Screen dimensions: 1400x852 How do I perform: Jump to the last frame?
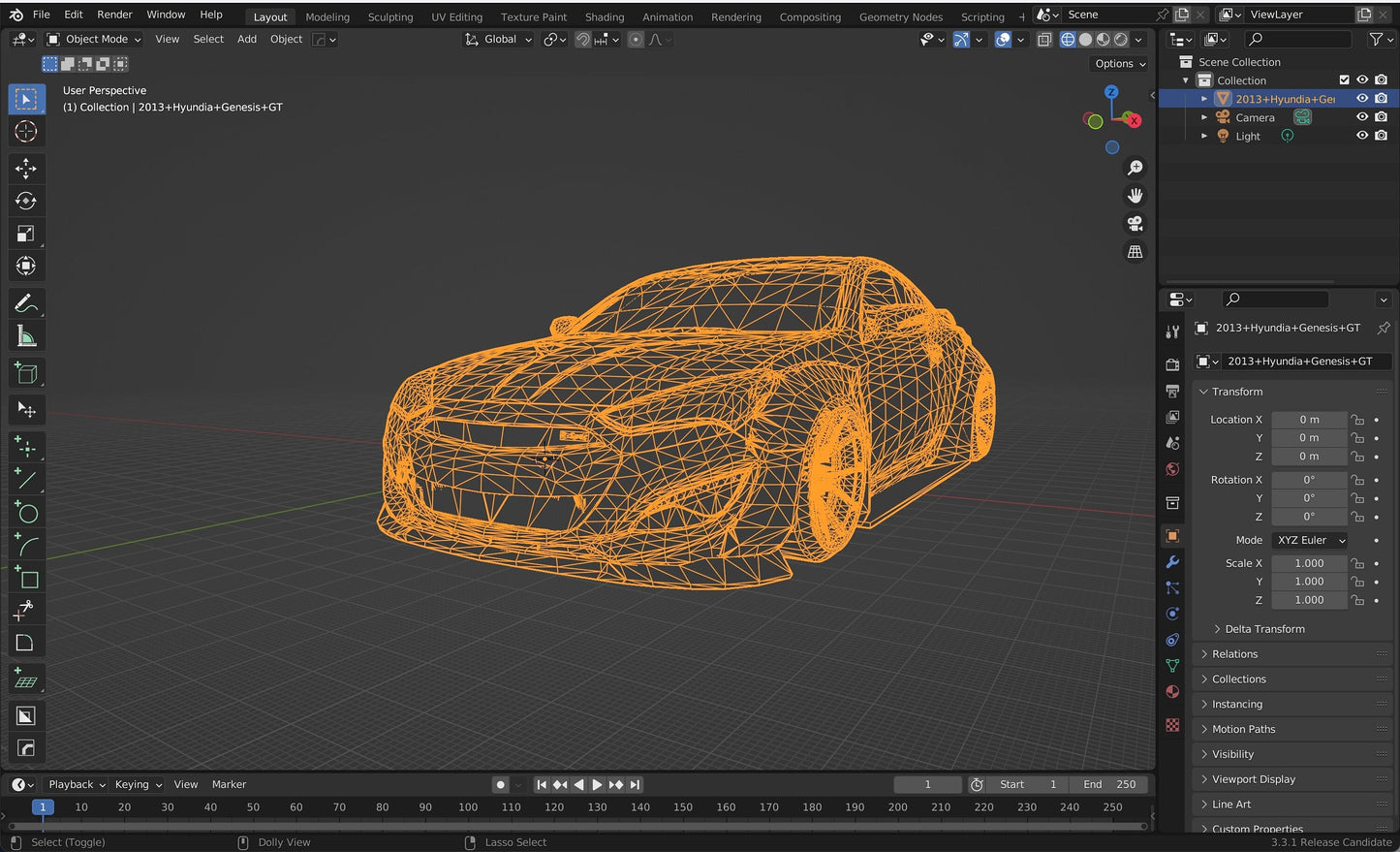pos(636,784)
